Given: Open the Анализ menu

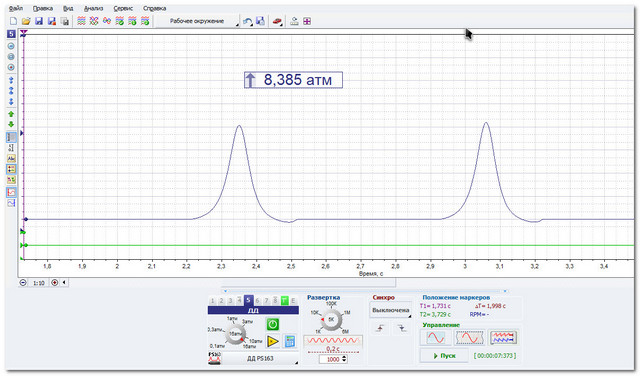Looking at the screenshot, I should point(93,8).
